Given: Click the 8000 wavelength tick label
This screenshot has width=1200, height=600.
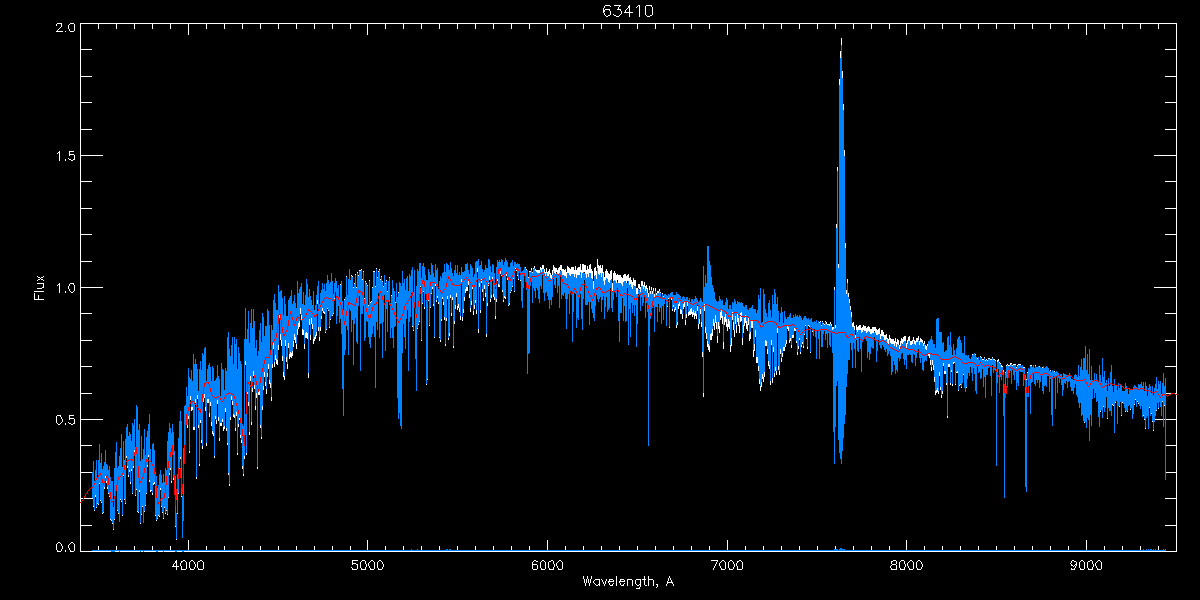Looking at the screenshot, I should 907,564.
